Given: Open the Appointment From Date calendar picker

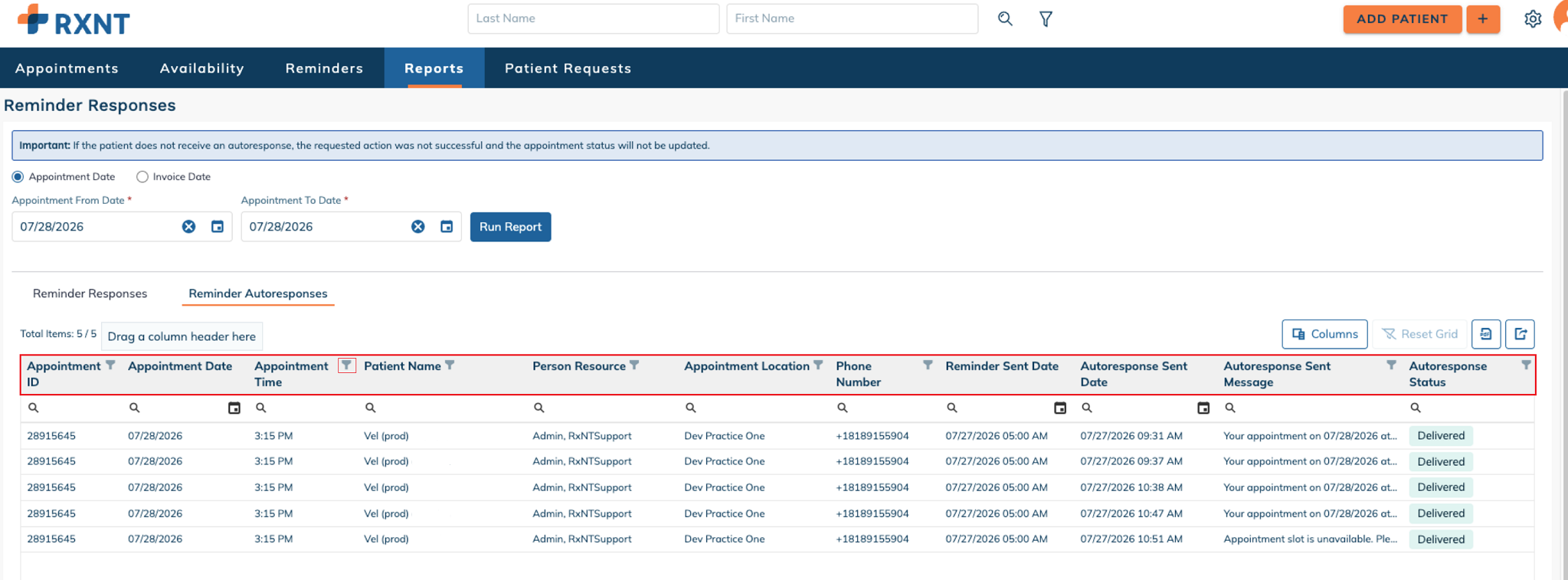Looking at the screenshot, I should [x=218, y=227].
